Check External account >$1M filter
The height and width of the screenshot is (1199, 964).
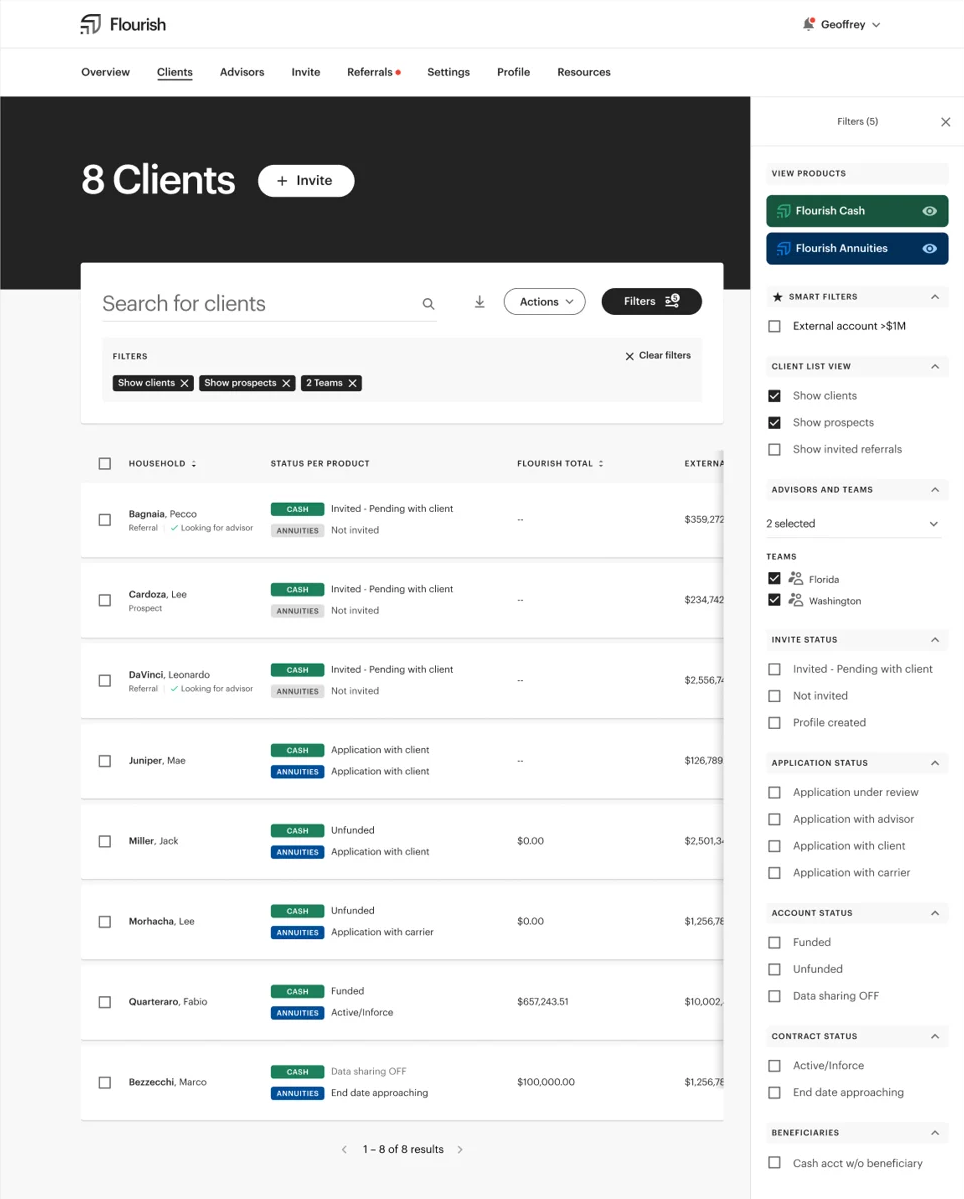(774, 327)
